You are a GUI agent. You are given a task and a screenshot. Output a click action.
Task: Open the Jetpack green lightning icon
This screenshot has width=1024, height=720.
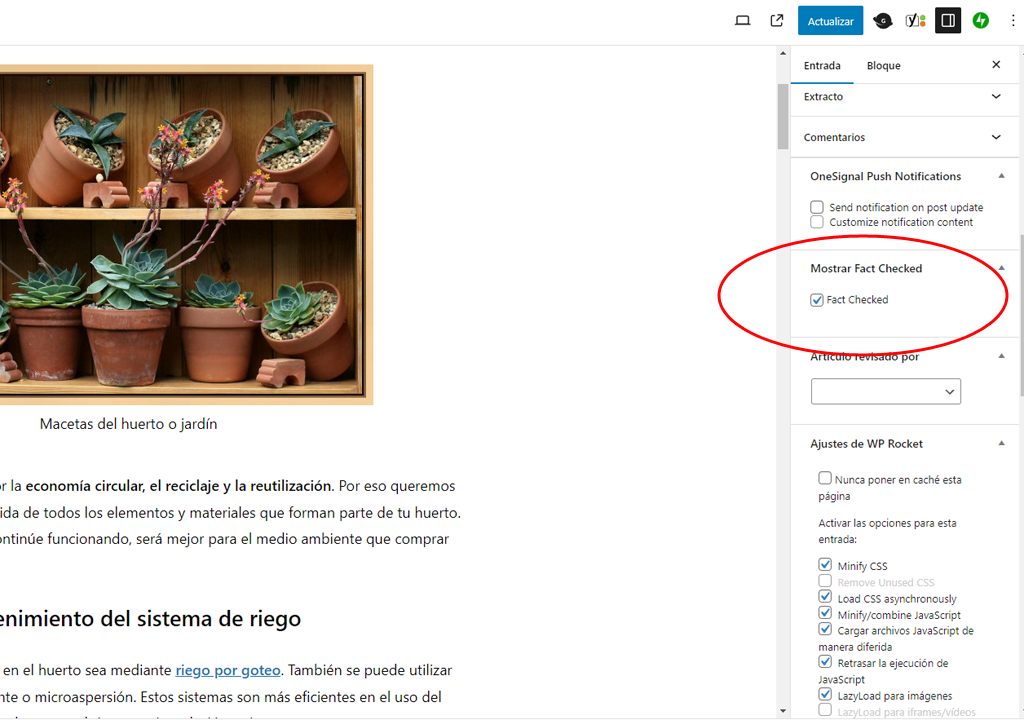point(980,21)
